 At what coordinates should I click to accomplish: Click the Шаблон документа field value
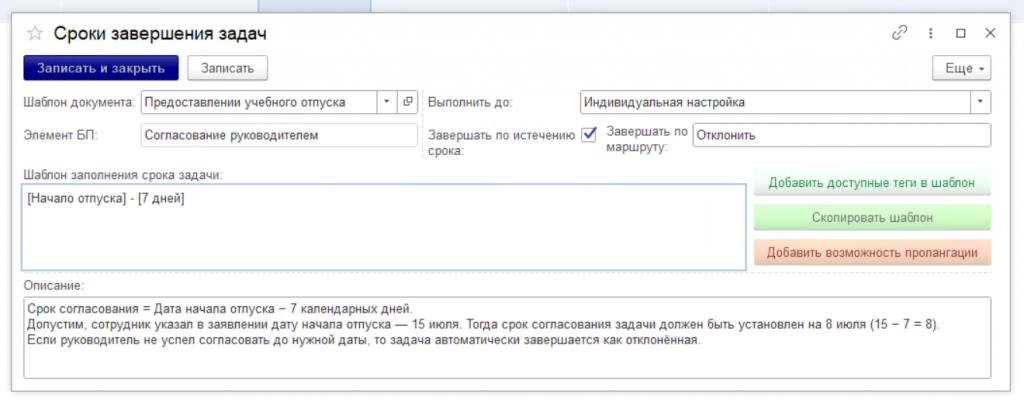tap(259, 102)
